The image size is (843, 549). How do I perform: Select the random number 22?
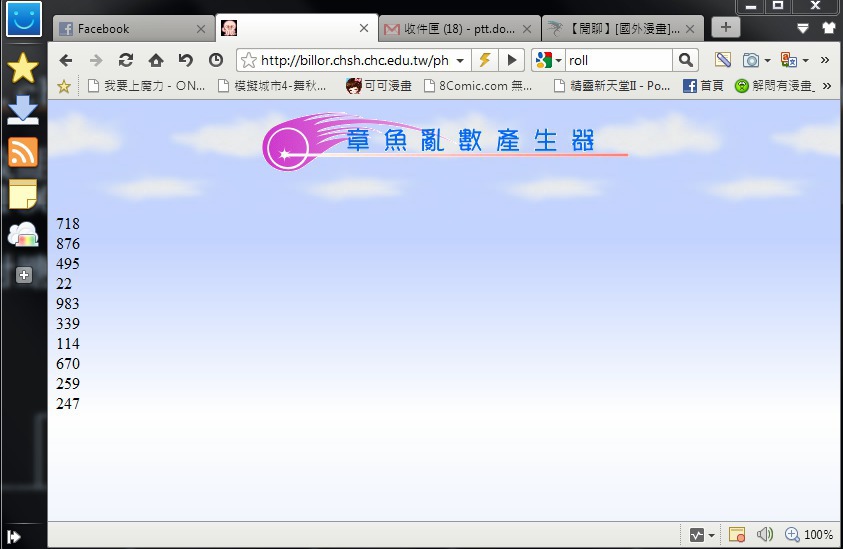tap(64, 284)
